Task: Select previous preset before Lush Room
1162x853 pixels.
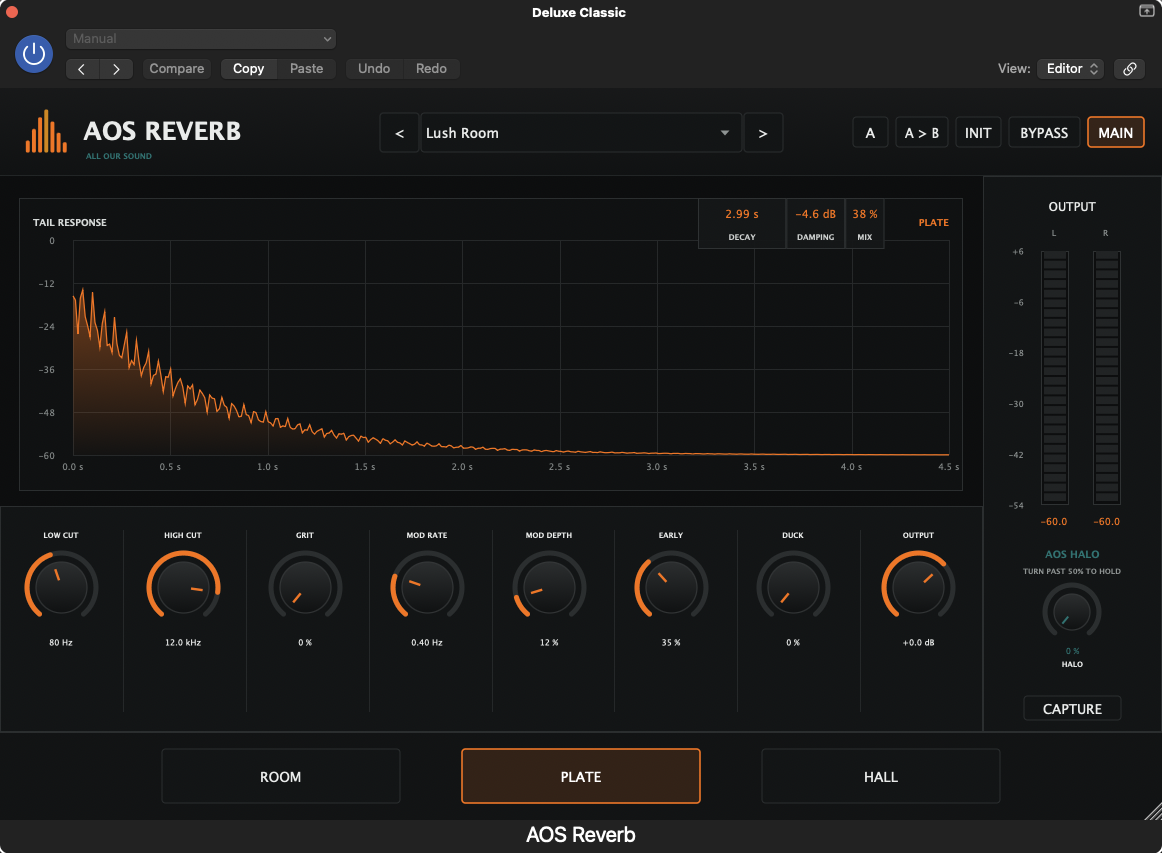Action: (x=399, y=133)
